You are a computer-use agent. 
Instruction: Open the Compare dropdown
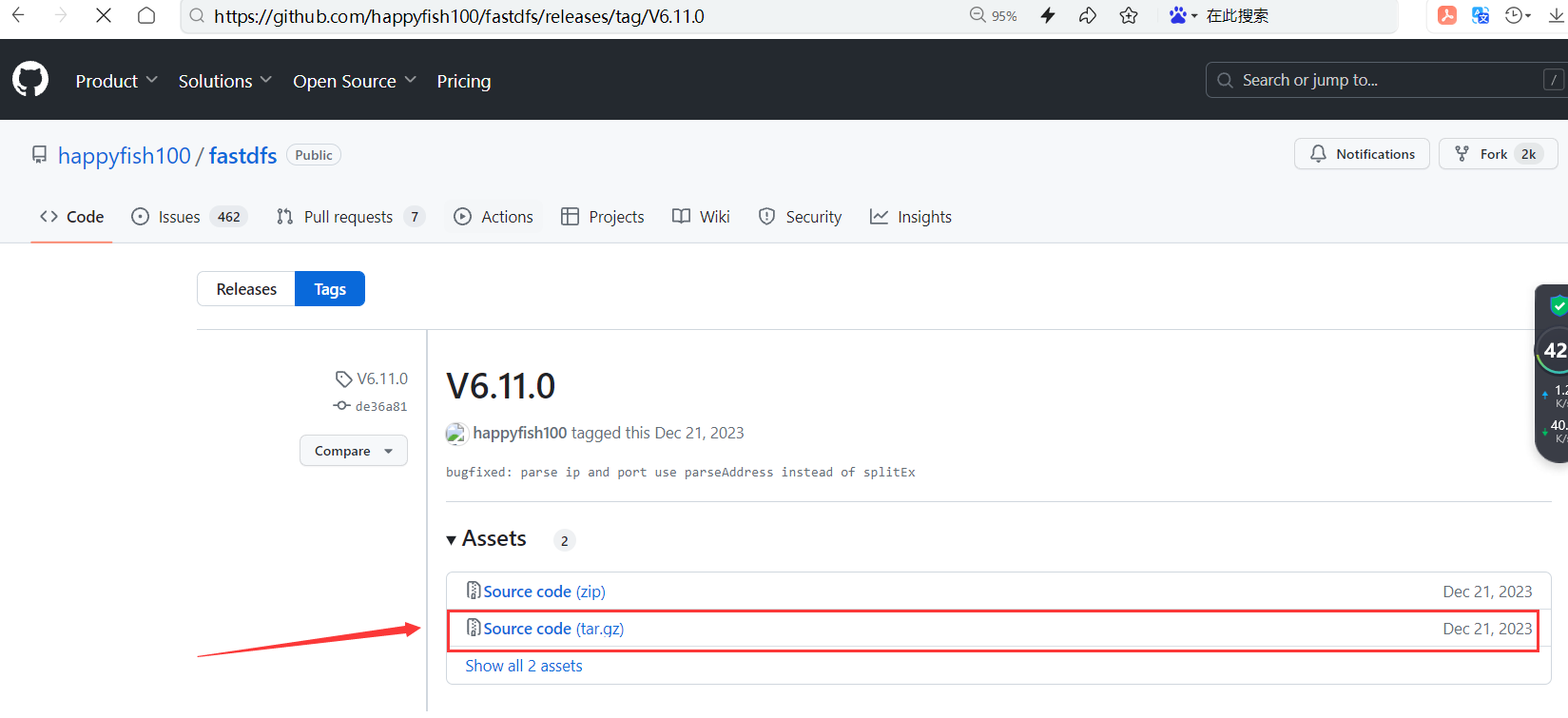click(354, 451)
